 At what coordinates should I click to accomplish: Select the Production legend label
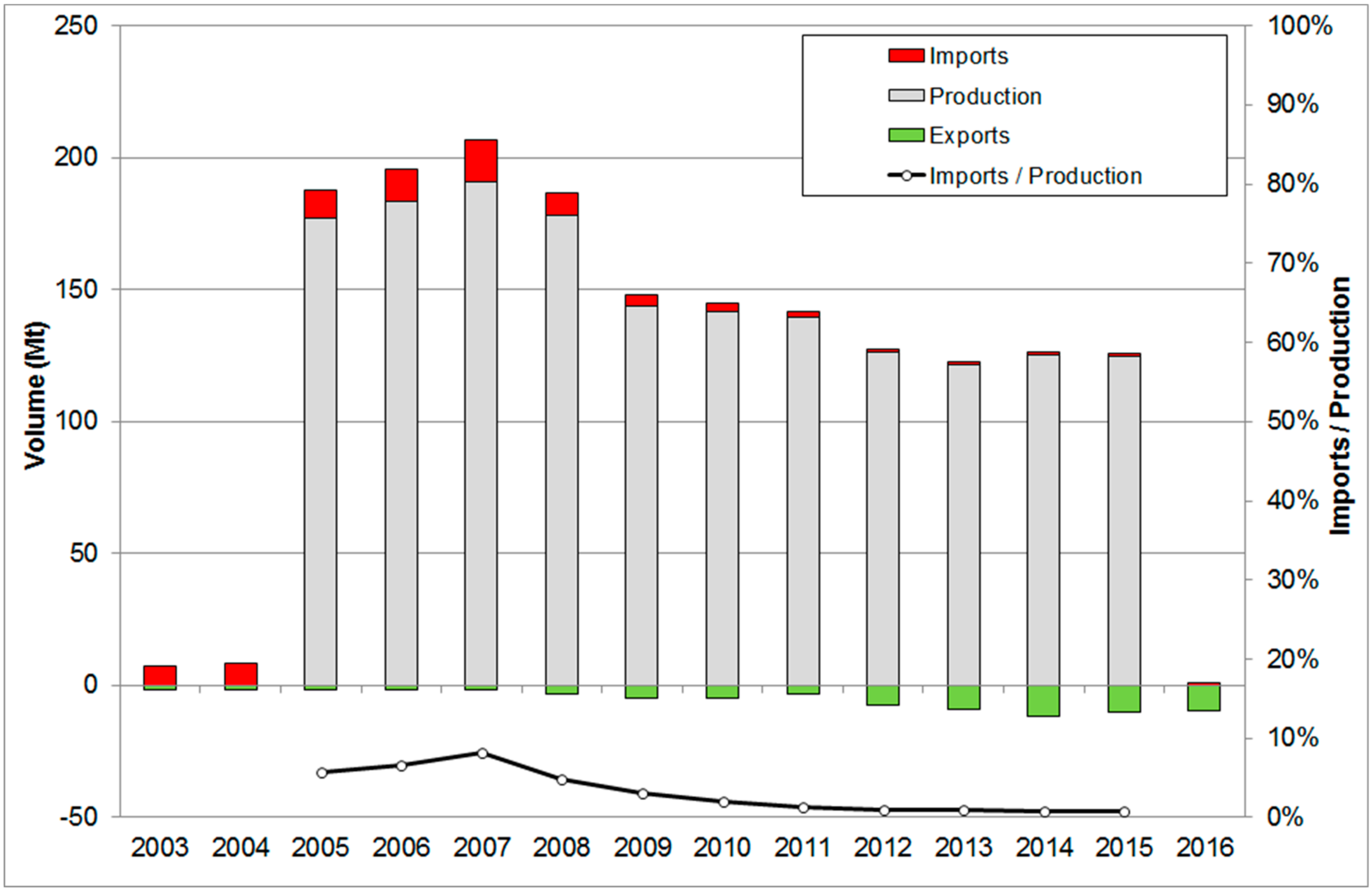pos(985,96)
